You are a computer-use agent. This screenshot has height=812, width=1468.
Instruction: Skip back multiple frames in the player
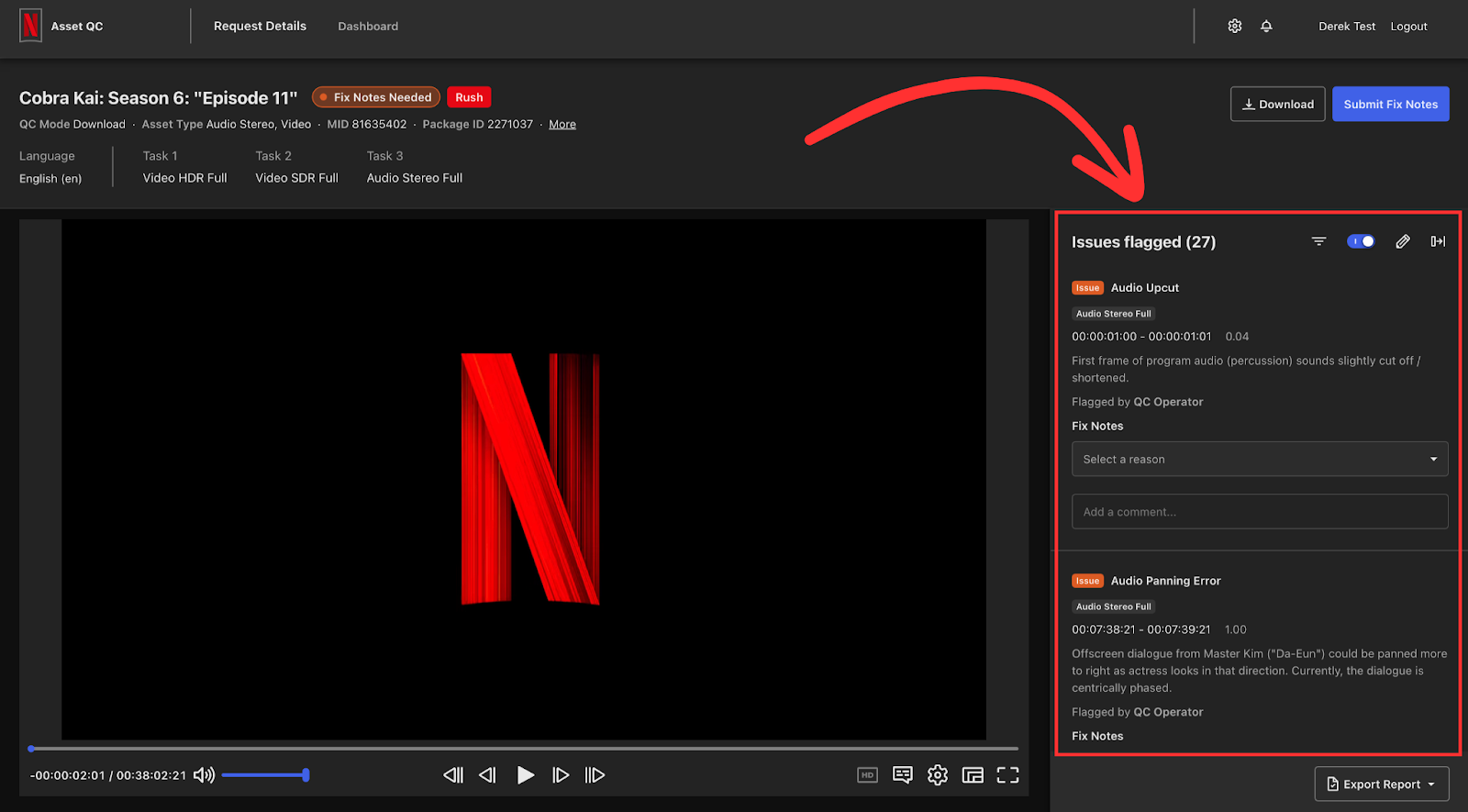point(453,775)
